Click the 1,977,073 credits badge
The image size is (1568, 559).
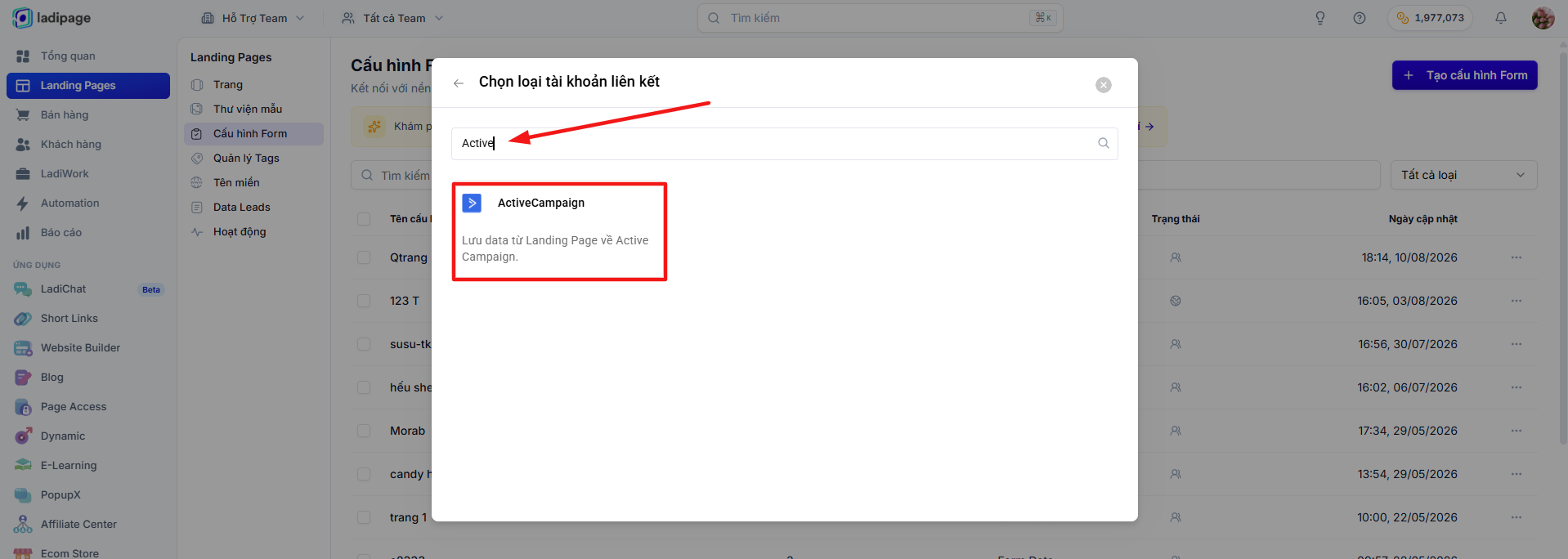click(x=1430, y=18)
